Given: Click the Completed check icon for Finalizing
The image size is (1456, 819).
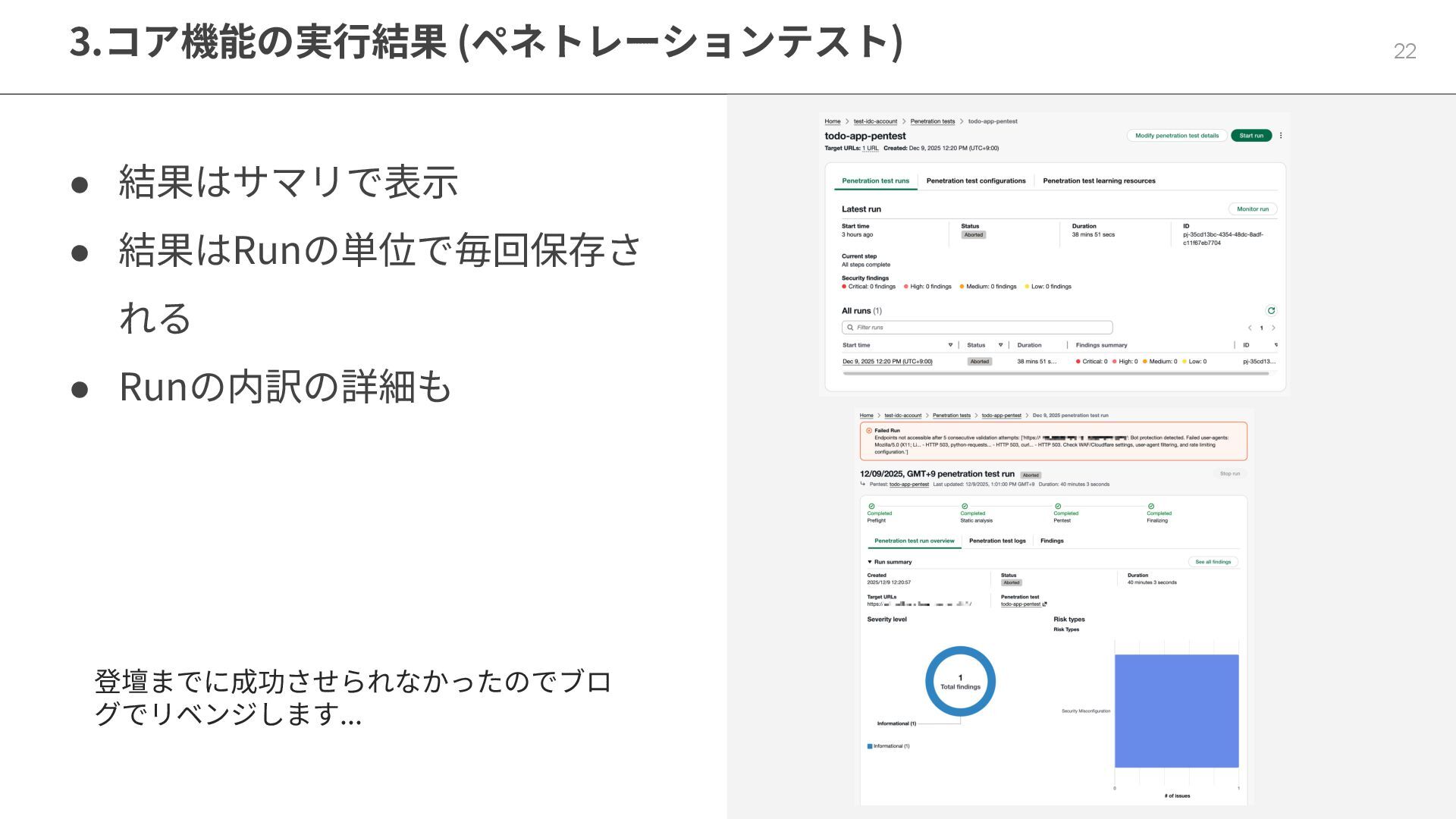Looking at the screenshot, I should (1151, 506).
